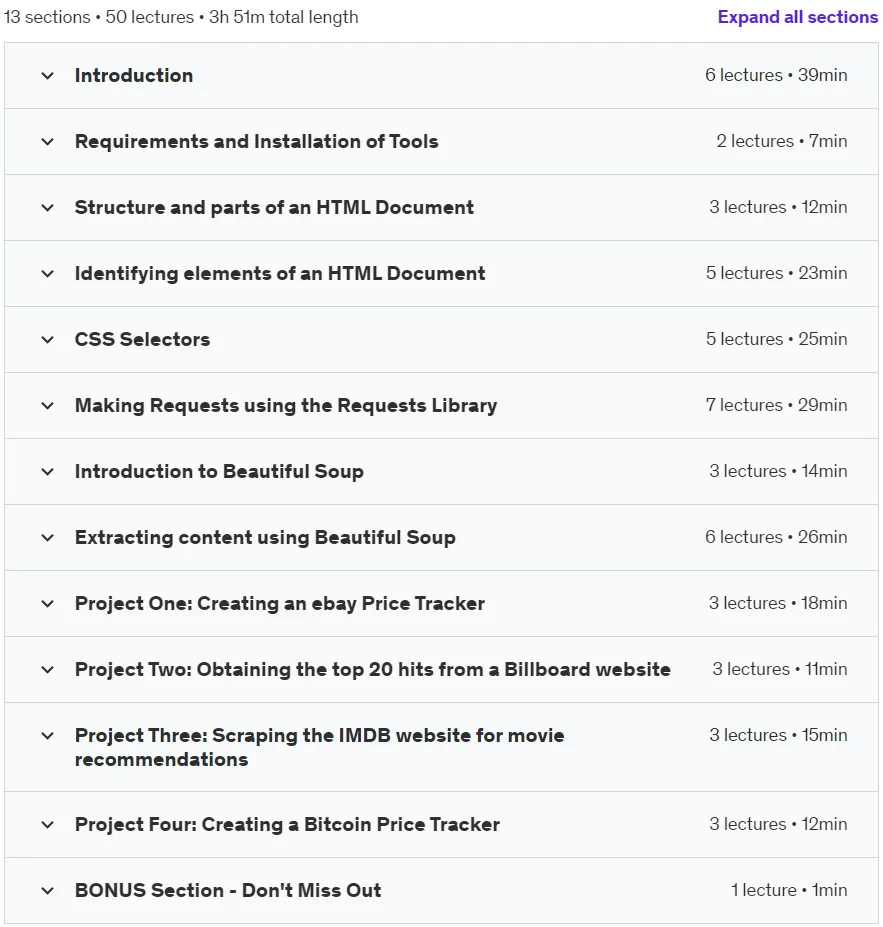Screen dimensions: 883x927
Task: Click the BONUS Section - Don't Miss Out title
Action: click(228, 890)
